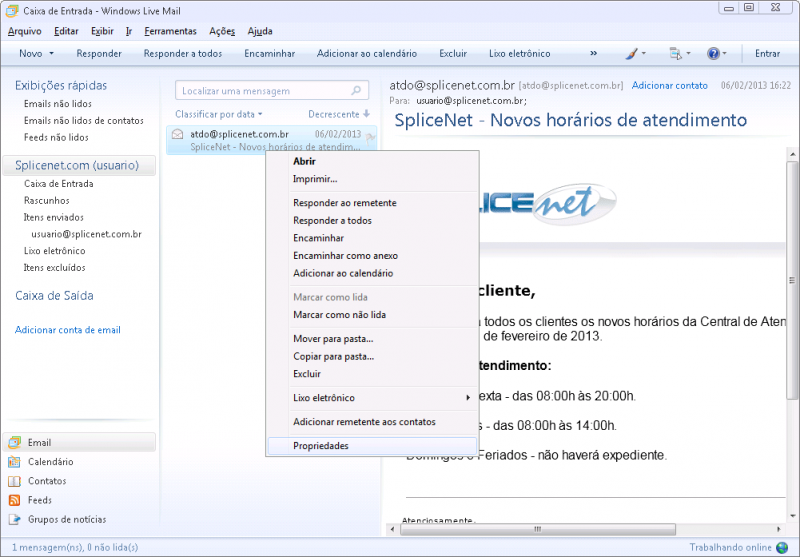Select usuario@splicenet.com.br subfolder
This screenshot has height=557, width=800.
pyautogui.click(x=86, y=234)
